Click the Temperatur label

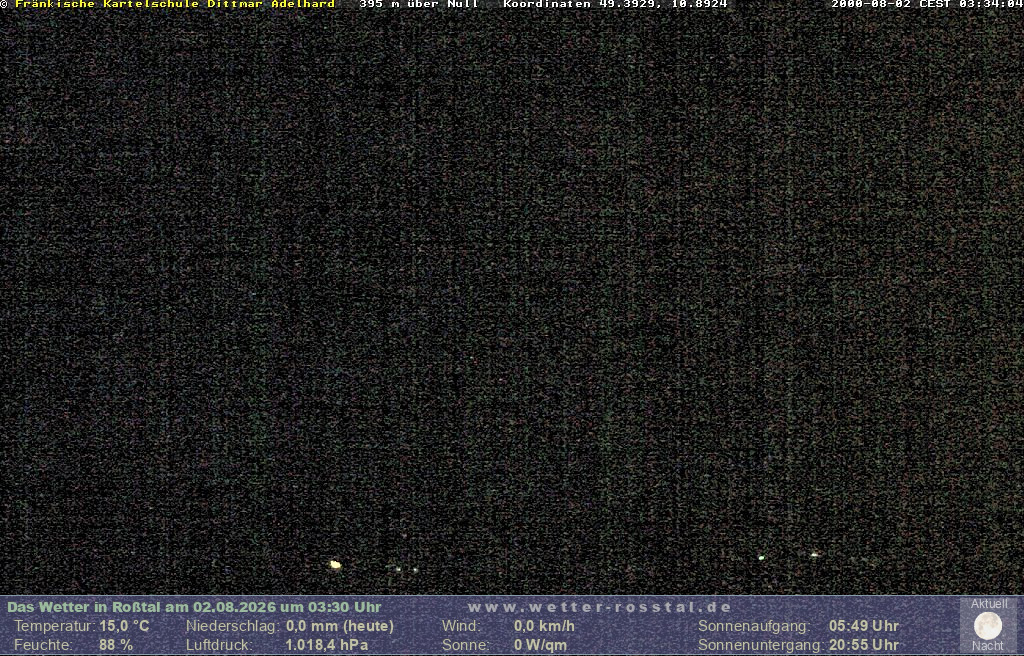(55, 626)
